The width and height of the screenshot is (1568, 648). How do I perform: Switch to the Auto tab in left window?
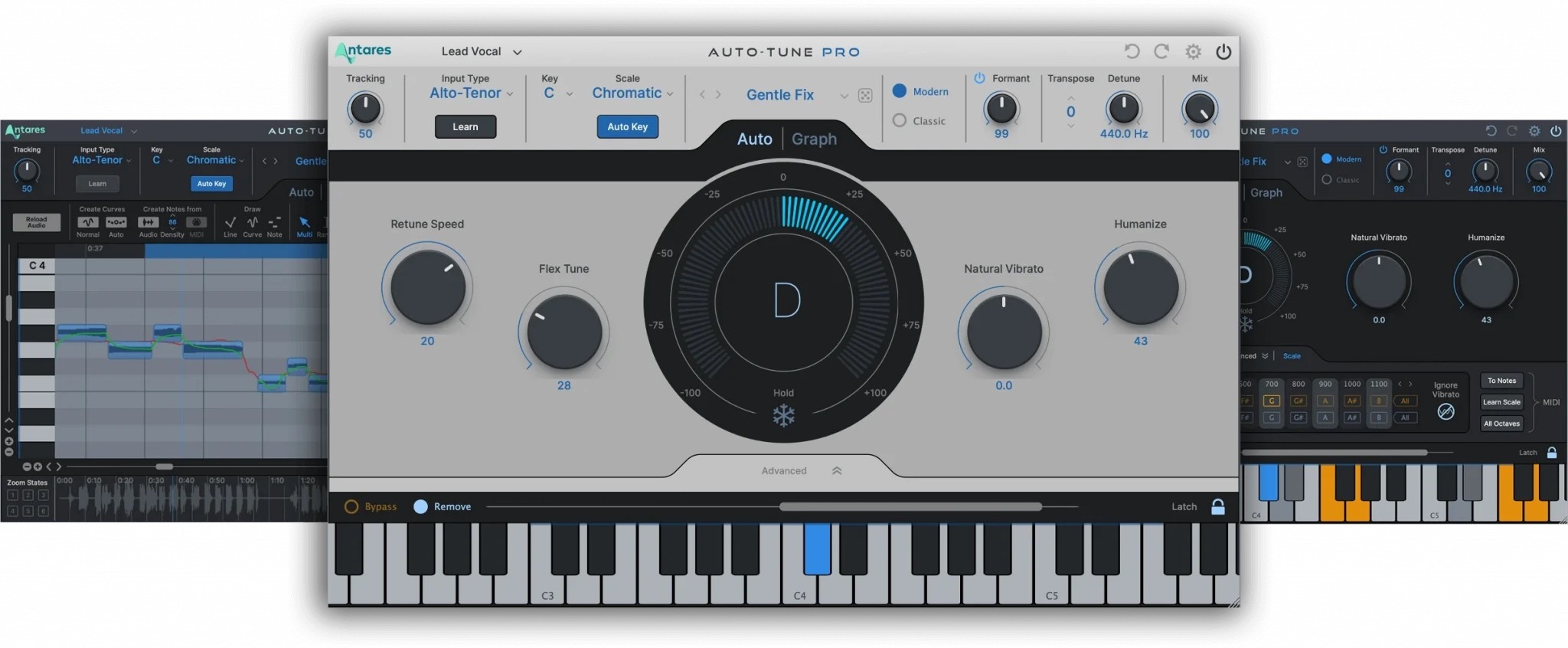(x=301, y=192)
